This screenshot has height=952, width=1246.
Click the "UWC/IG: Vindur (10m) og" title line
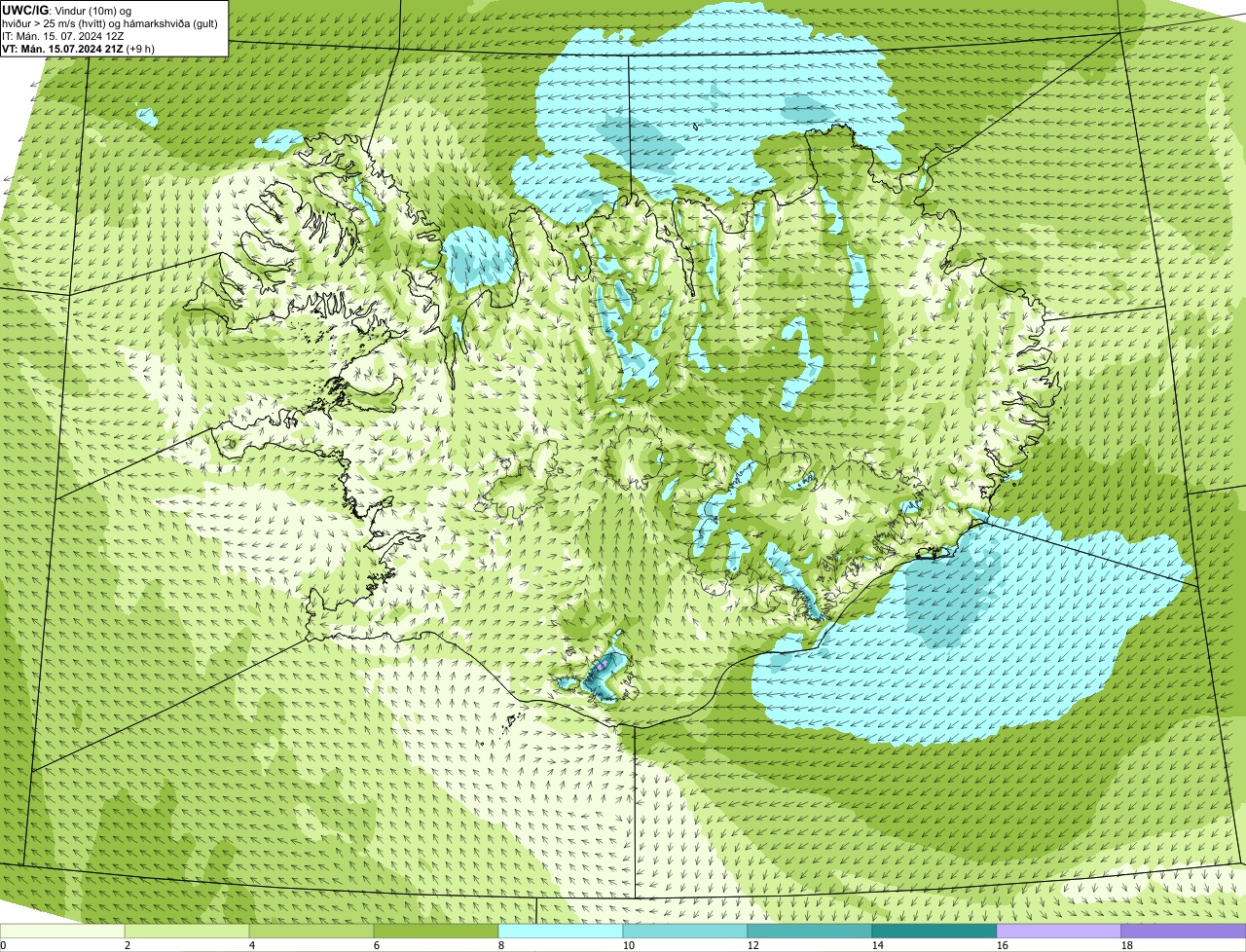66,10
